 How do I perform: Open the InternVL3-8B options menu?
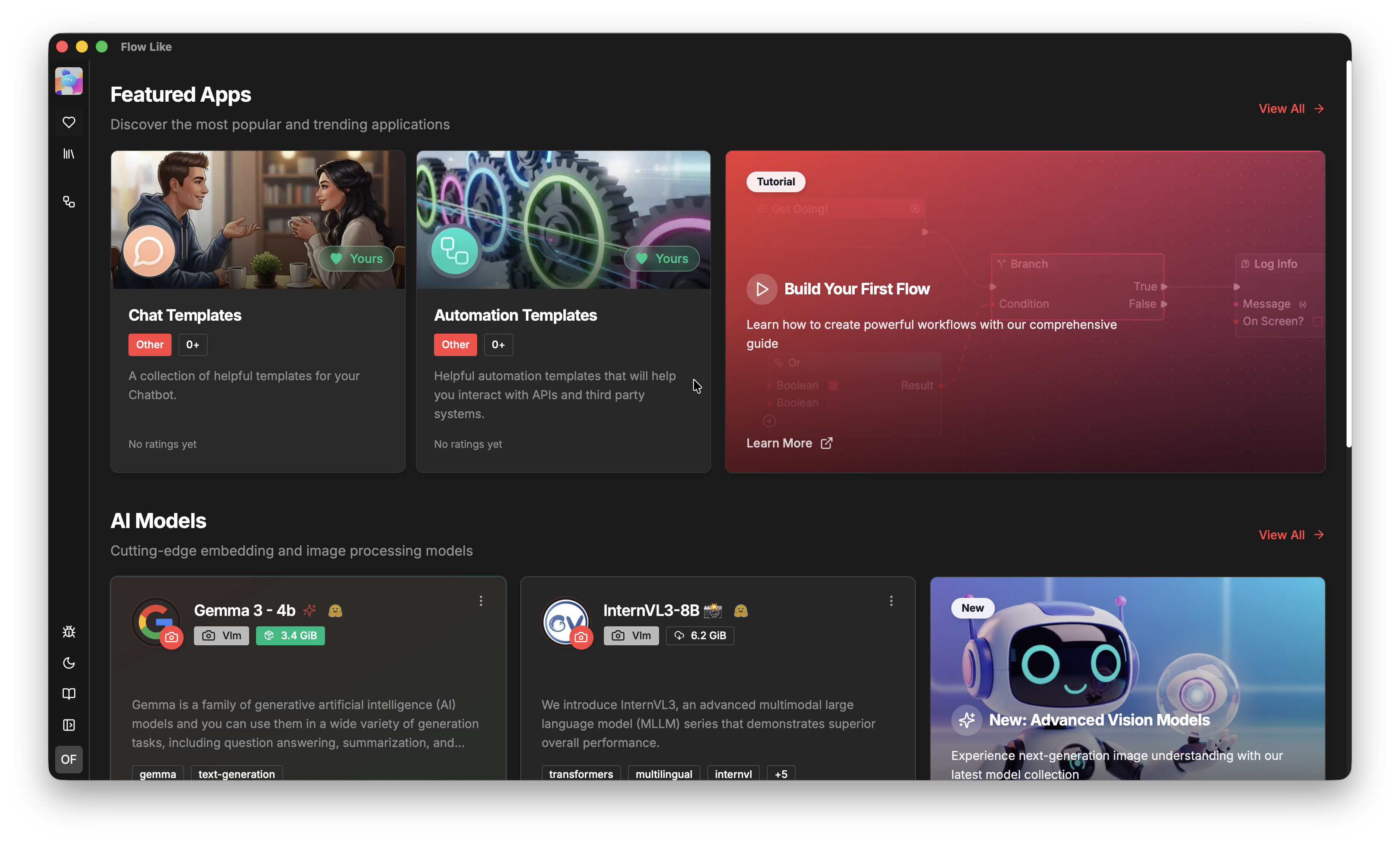891,601
